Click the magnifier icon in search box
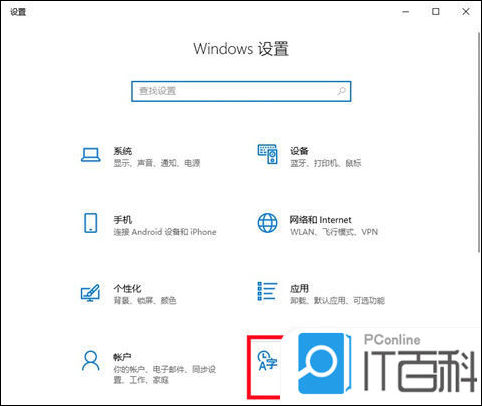Viewport: 482px width, 406px height. (x=341, y=91)
